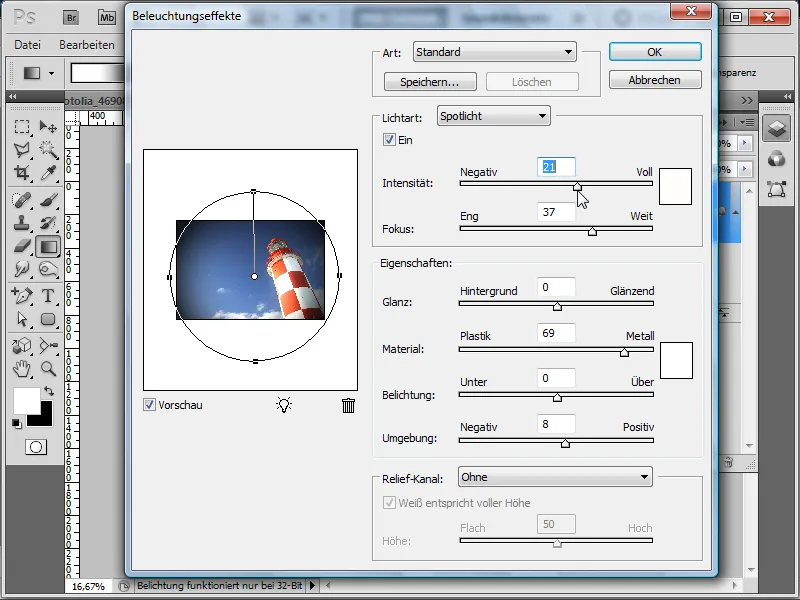
Task: Click the Abbrechen button
Action: [655, 80]
